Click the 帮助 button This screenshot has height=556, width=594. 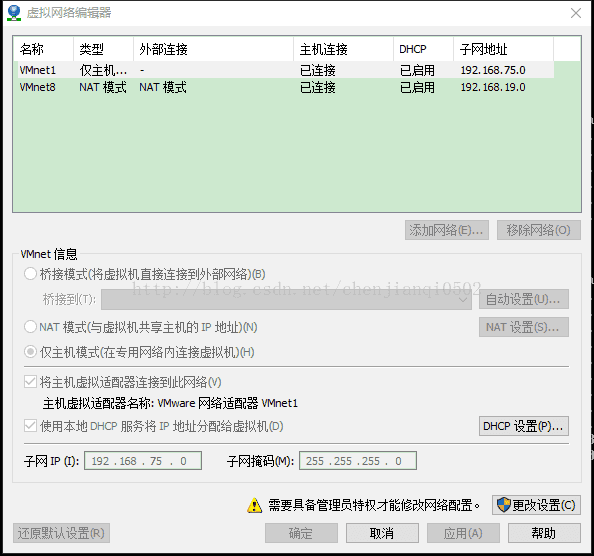click(544, 533)
